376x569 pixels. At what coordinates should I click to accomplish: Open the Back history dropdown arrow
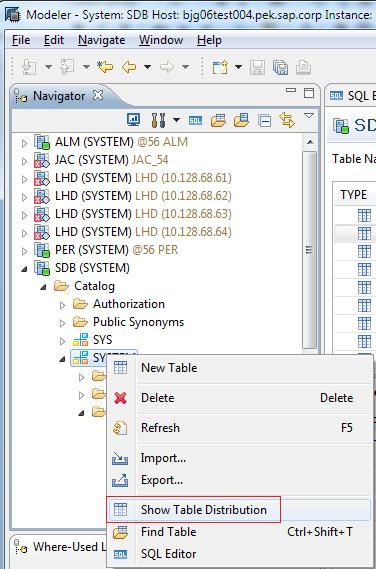[x=147, y=67]
